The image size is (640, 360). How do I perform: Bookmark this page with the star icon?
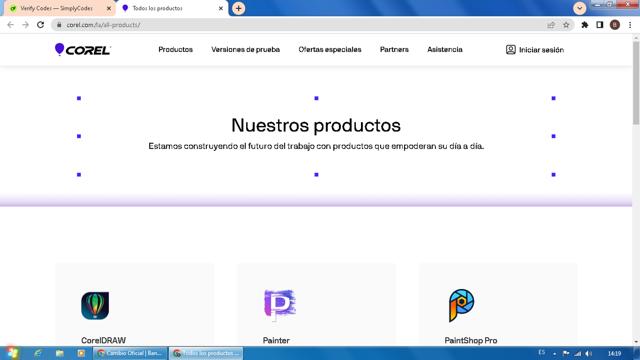coord(566,25)
